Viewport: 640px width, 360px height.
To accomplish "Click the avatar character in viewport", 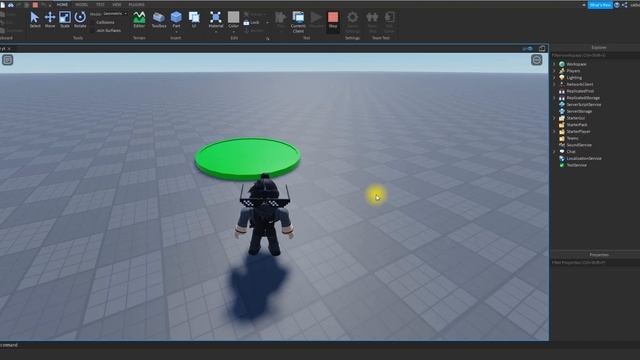I will pyautogui.click(x=264, y=216).
